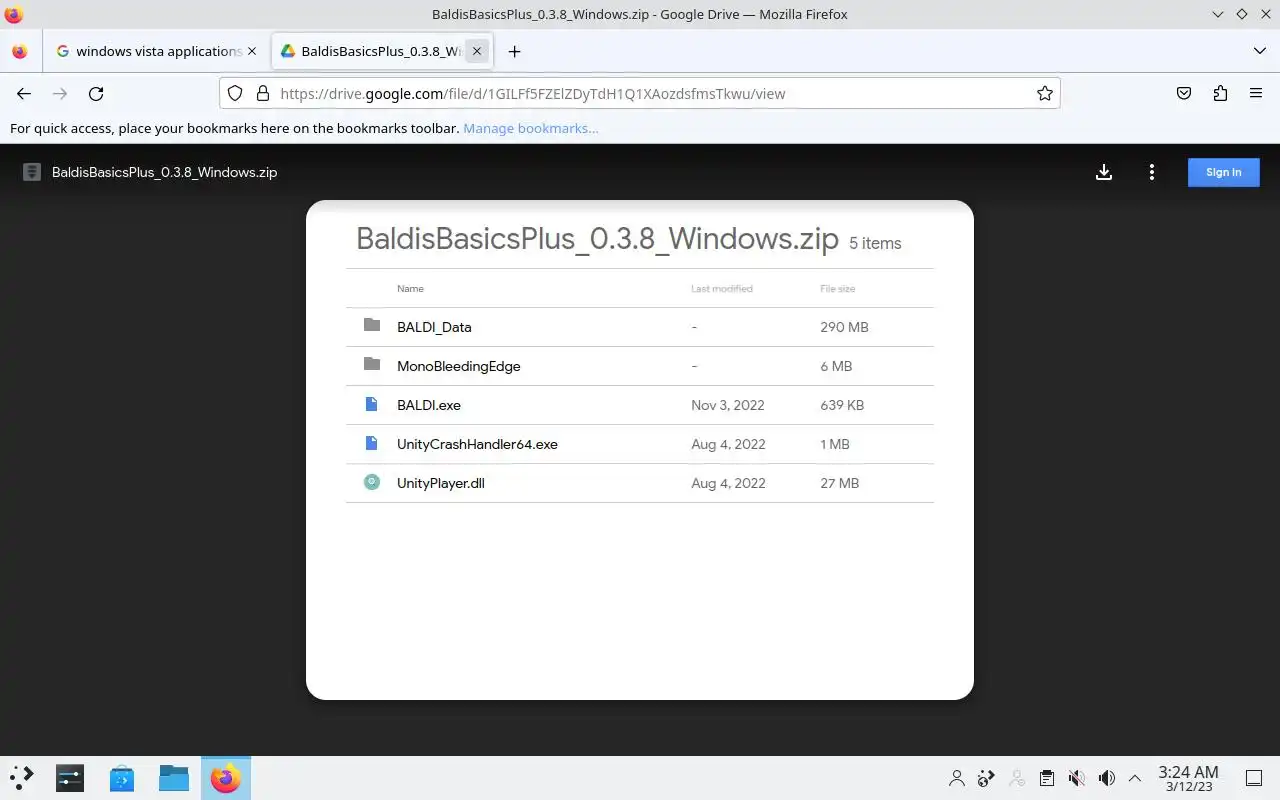Sort by the Name column header
Screen dimensions: 1280x800
410,288
